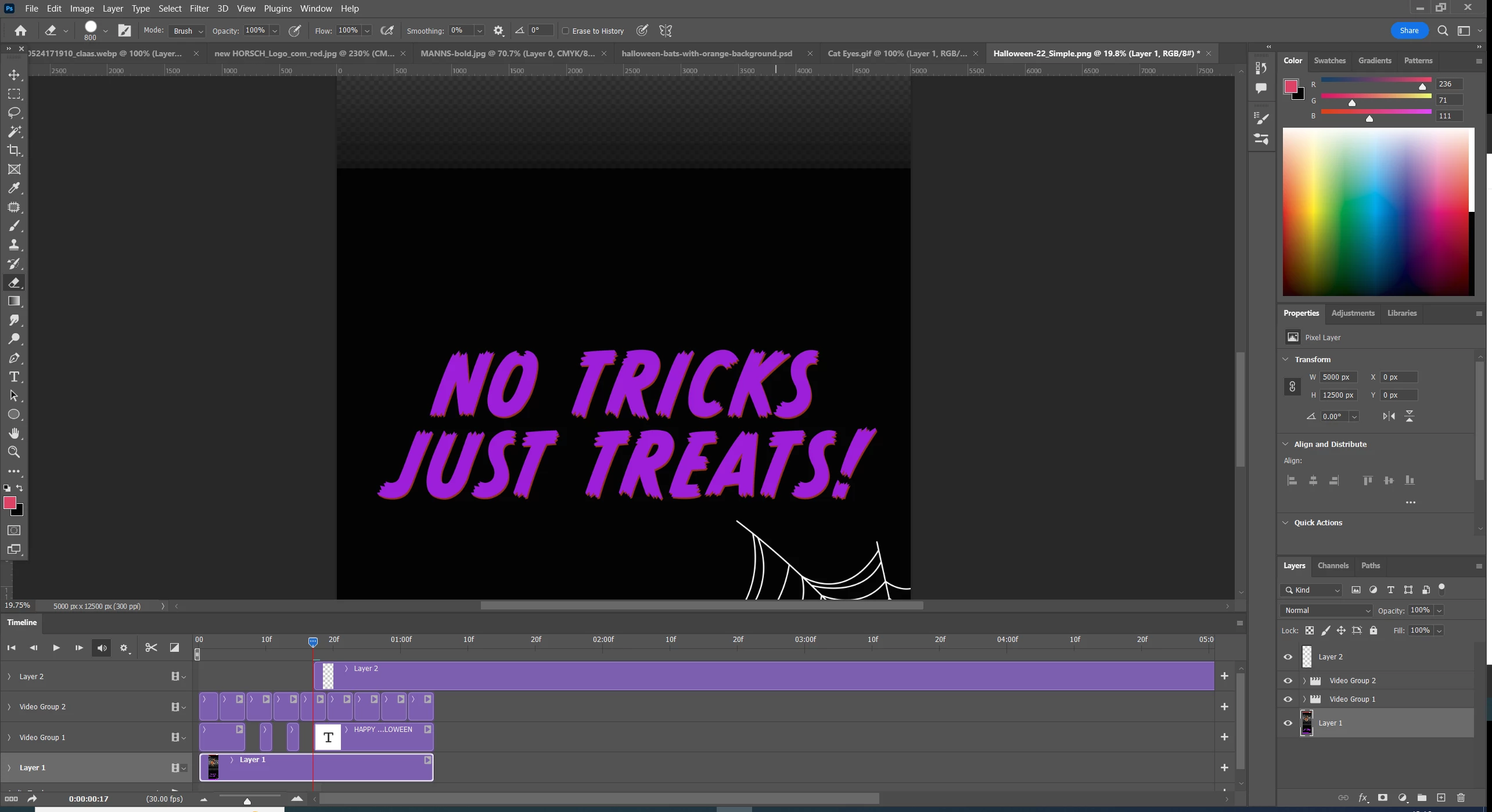Select the Crop tool
The width and height of the screenshot is (1492, 812).
tap(15, 150)
